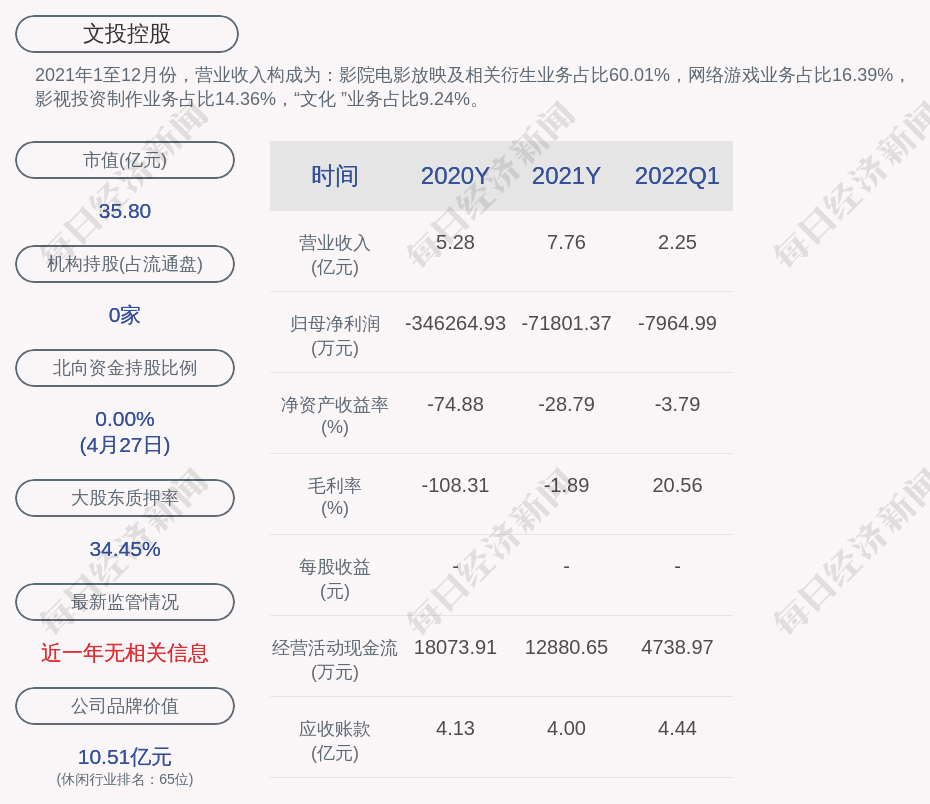Click the 公司品牌价值 pill
Image resolution: width=930 pixels, height=804 pixels.
pos(125,706)
